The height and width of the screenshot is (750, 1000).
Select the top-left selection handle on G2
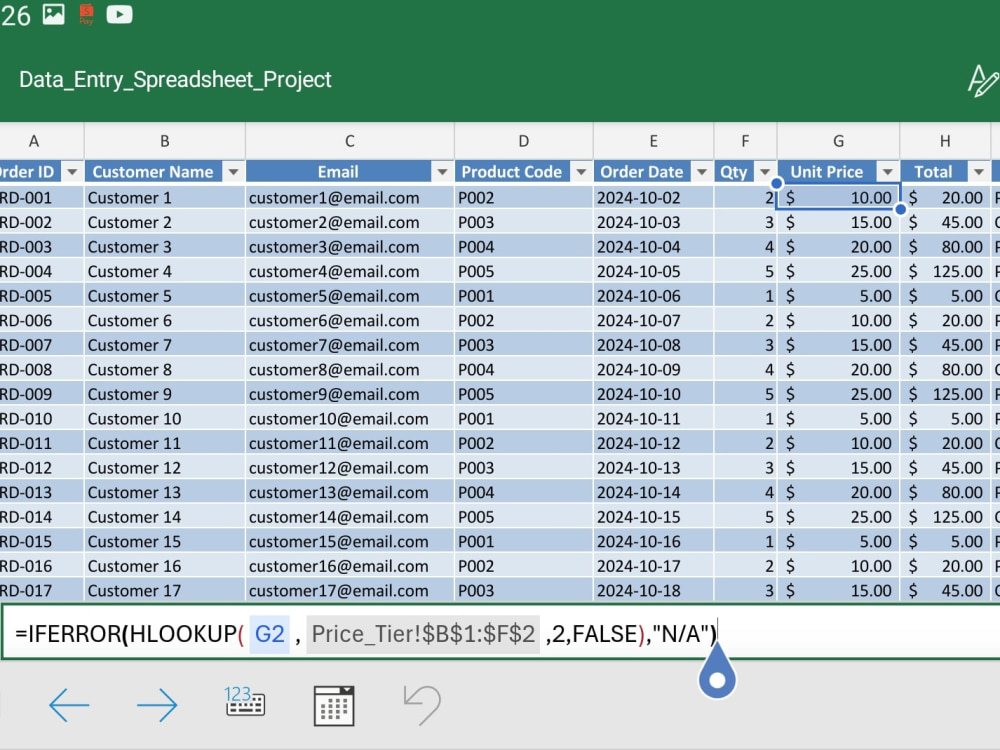point(777,184)
